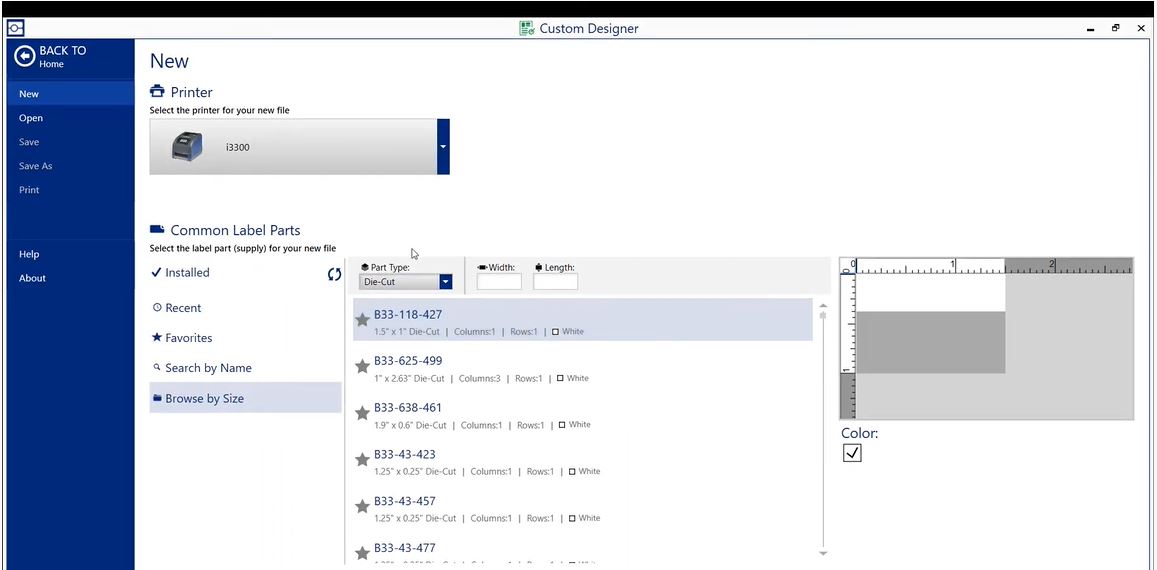Image resolution: width=1157 pixels, height=570 pixels.
Task: Select New in the sidebar
Action: [70, 94]
